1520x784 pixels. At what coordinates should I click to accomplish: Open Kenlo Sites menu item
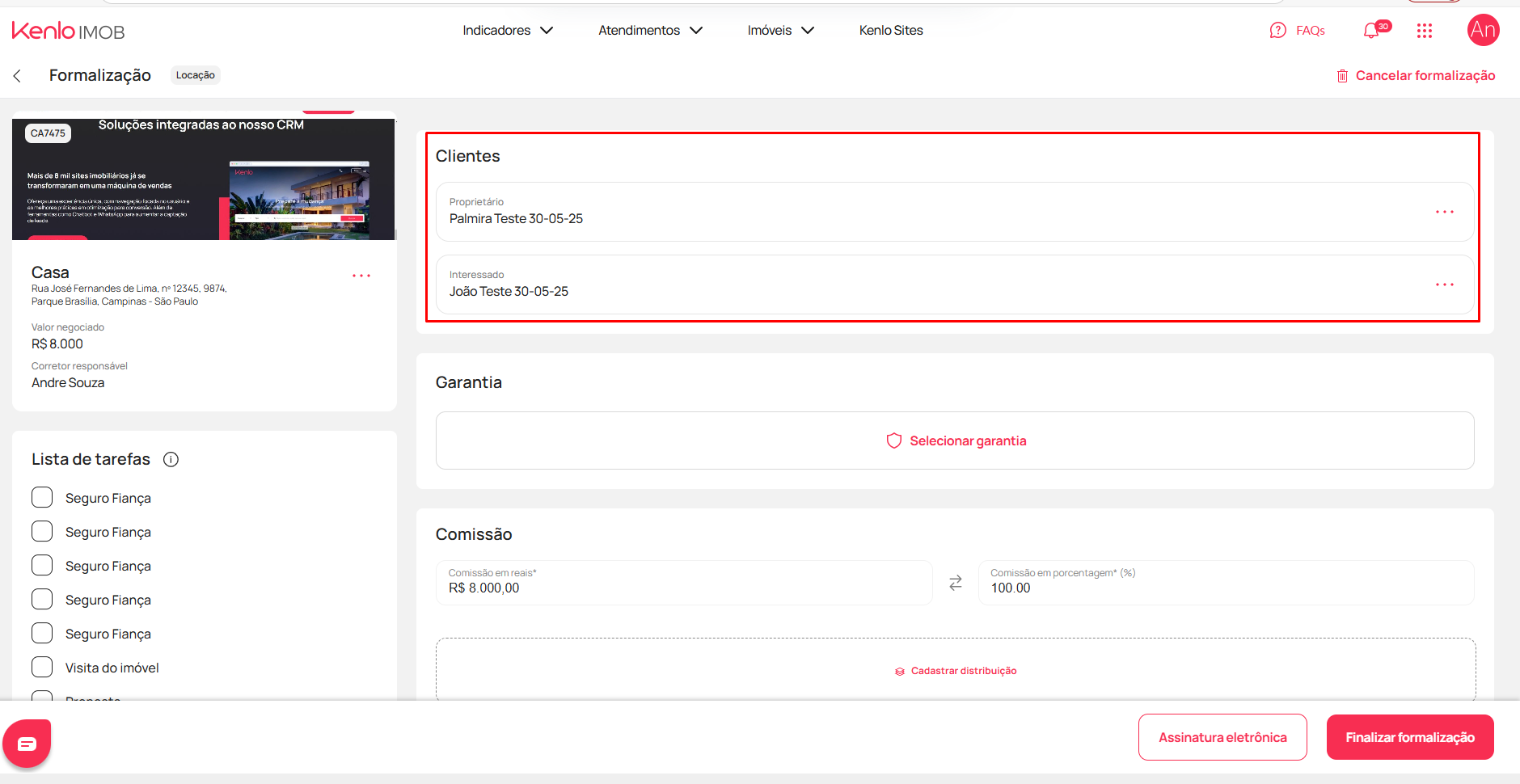(x=891, y=31)
